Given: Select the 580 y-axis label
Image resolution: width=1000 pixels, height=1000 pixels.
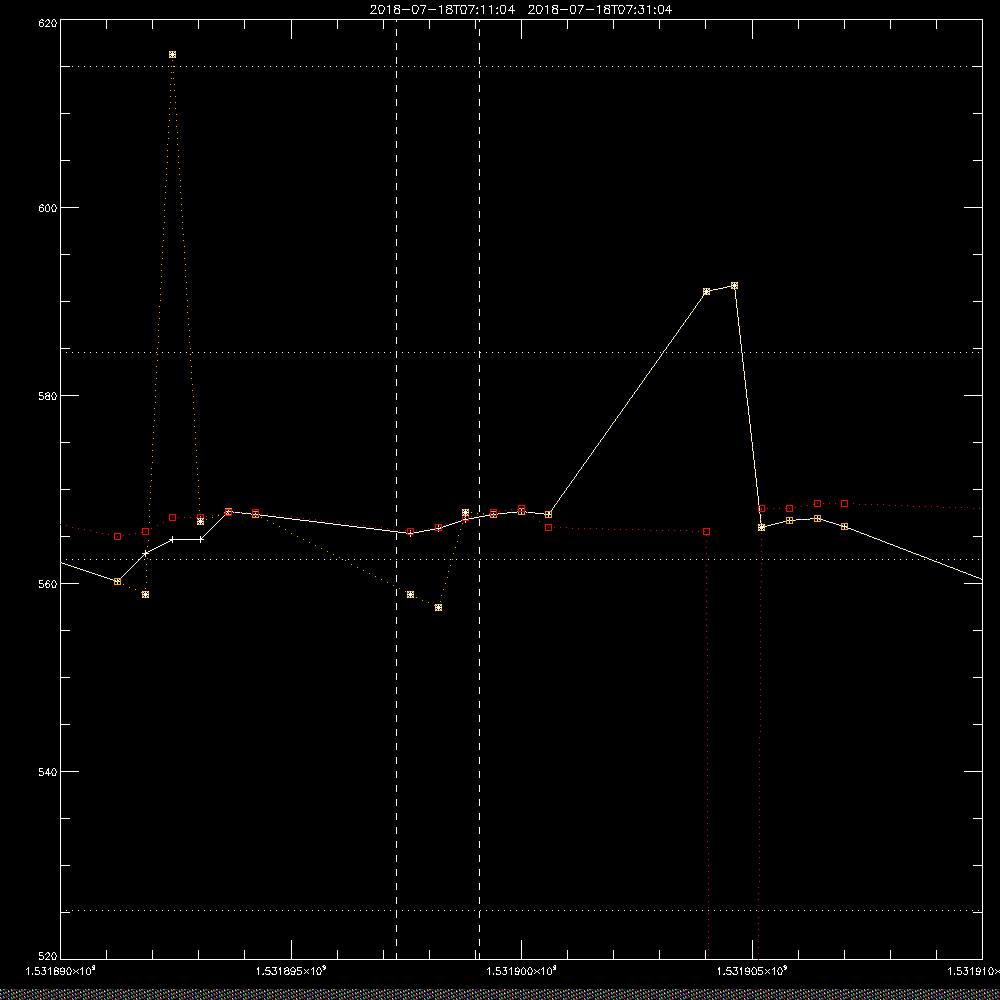Looking at the screenshot, I should click(48, 396).
